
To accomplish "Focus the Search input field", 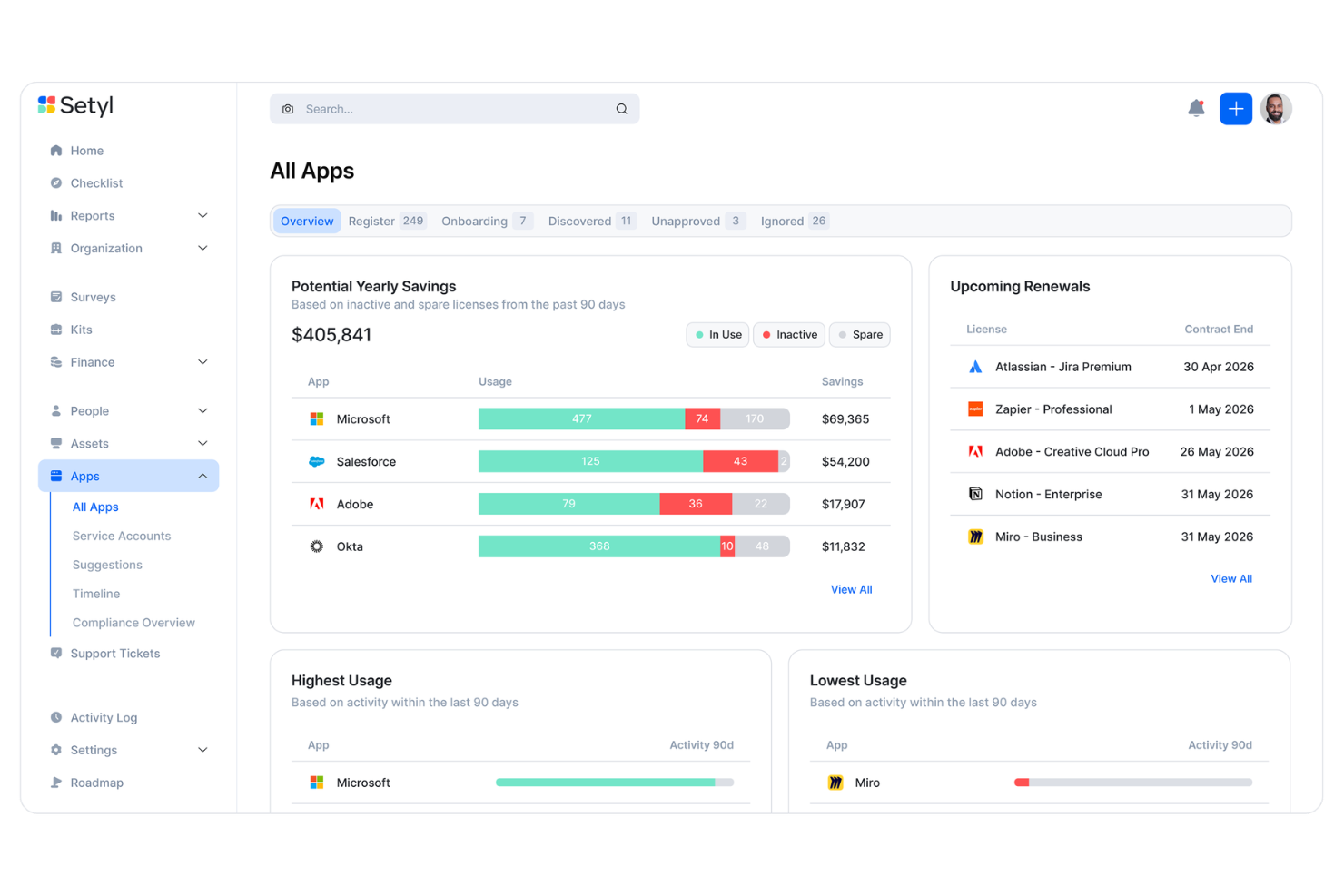I will click(454, 109).
